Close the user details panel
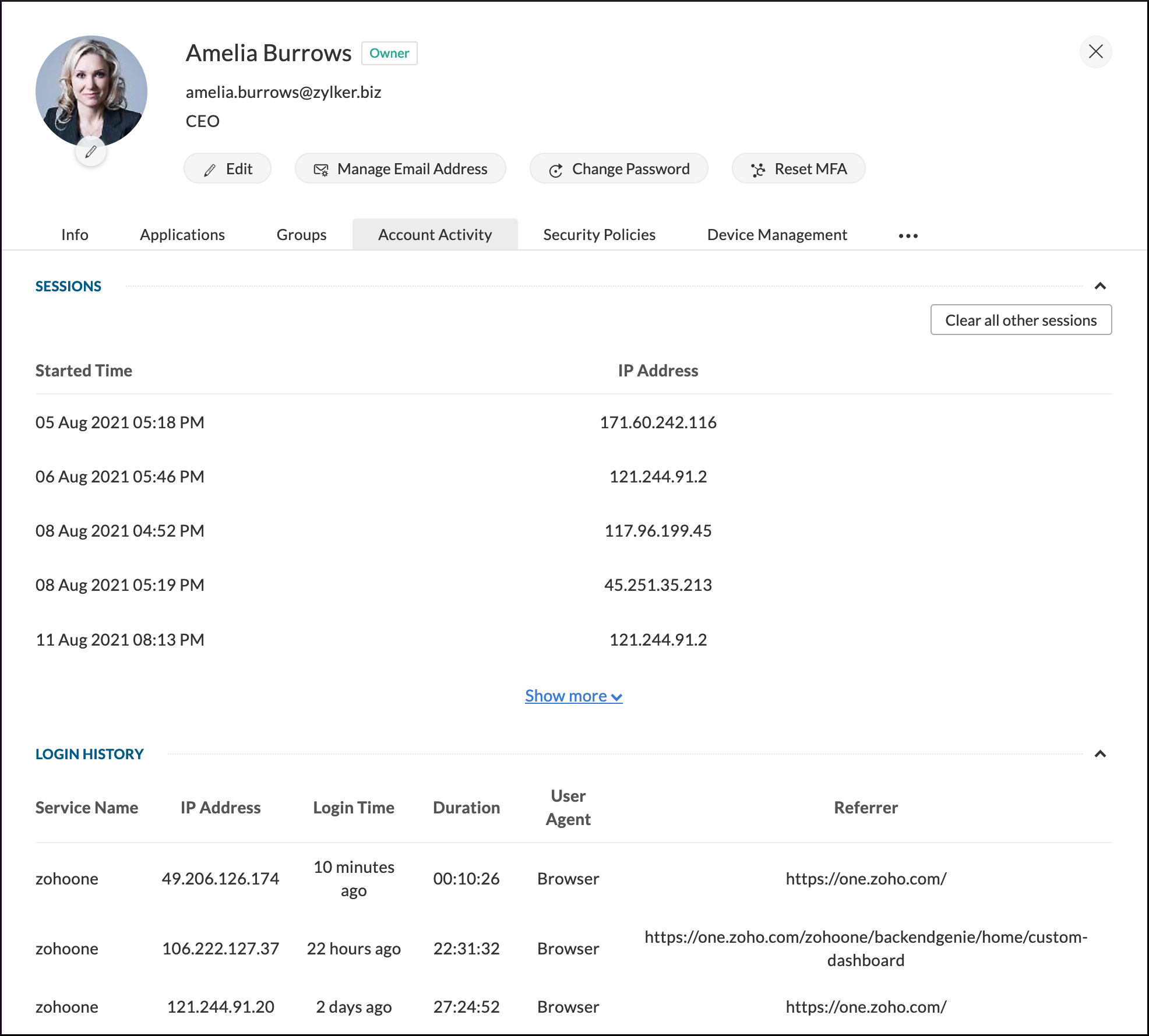The image size is (1149, 1036). click(1095, 52)
